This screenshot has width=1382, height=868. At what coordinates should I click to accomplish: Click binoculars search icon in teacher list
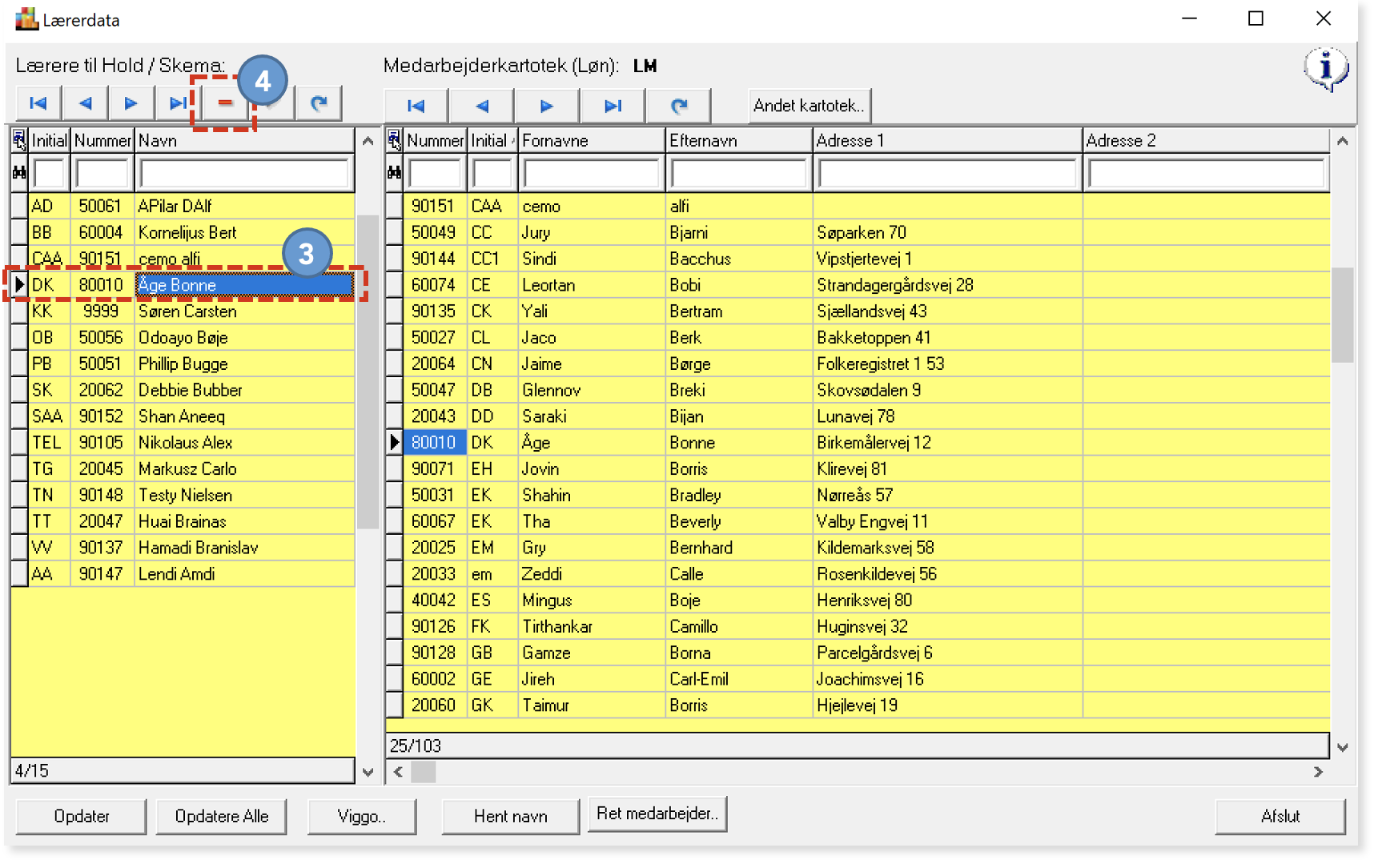[19, 172]
